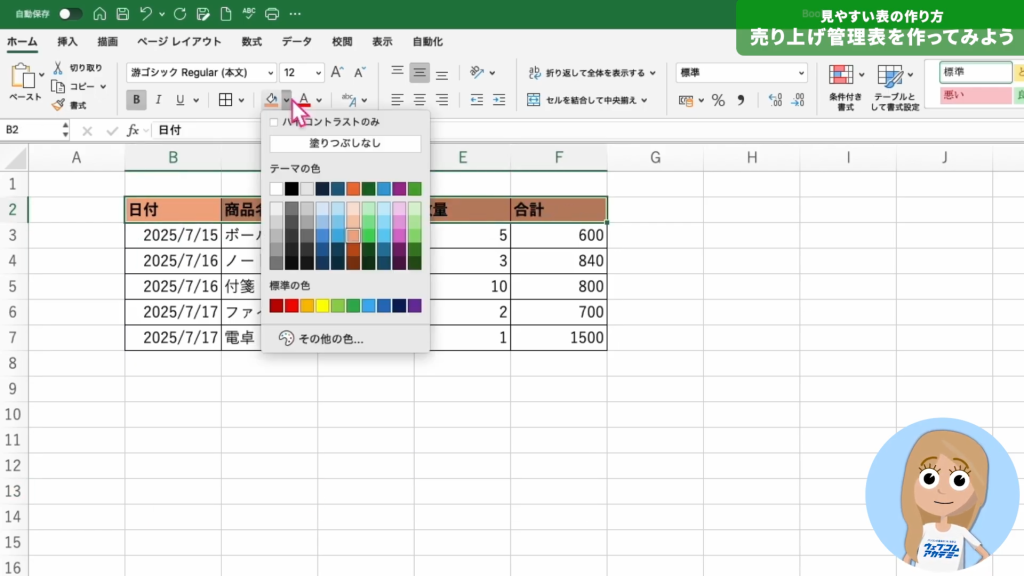This screenshot has width=1024, height=576.
Task: Toggle the AutoSave switch
Action: point(70,14)
